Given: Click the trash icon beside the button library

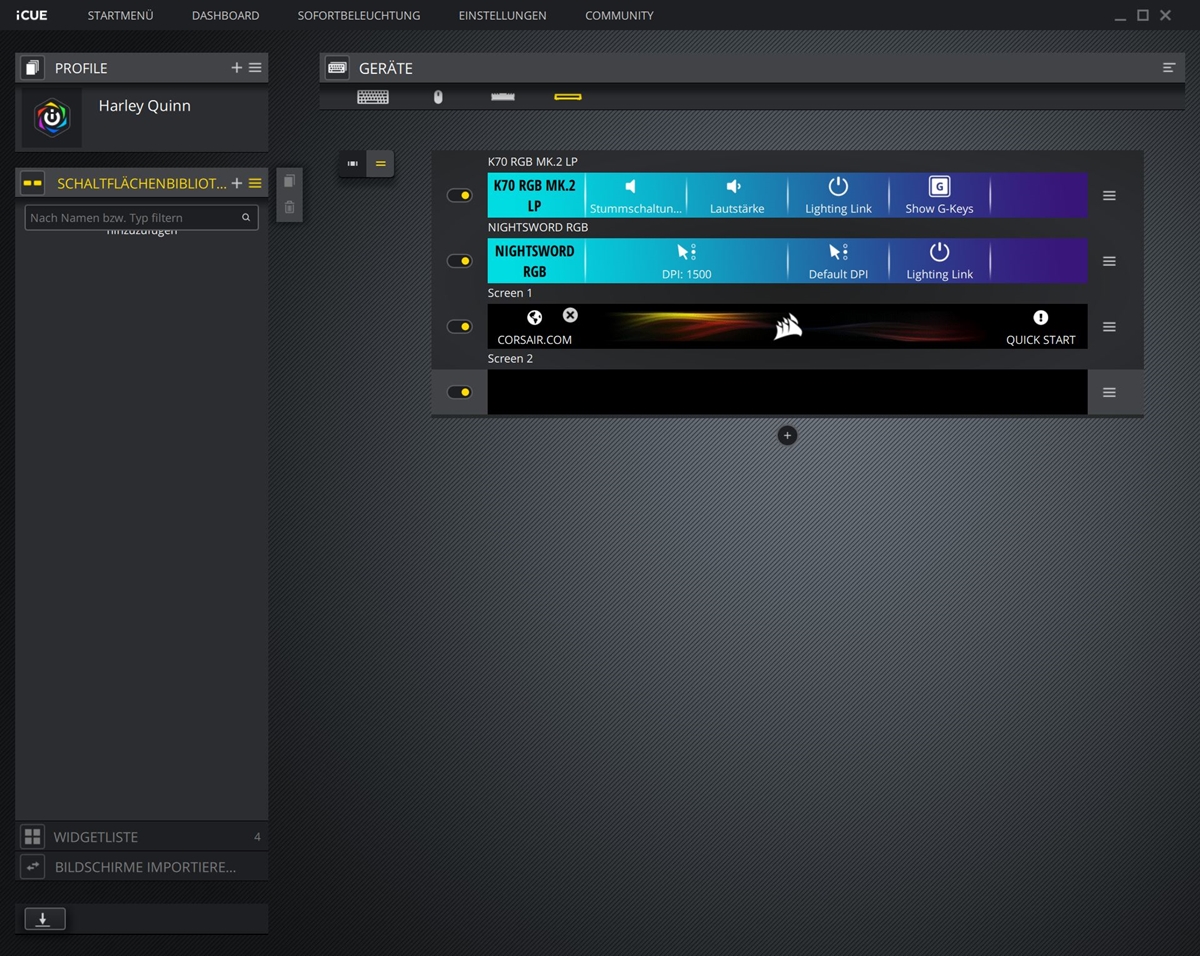Looking at the screenshot, I should [x=289, y=208].
